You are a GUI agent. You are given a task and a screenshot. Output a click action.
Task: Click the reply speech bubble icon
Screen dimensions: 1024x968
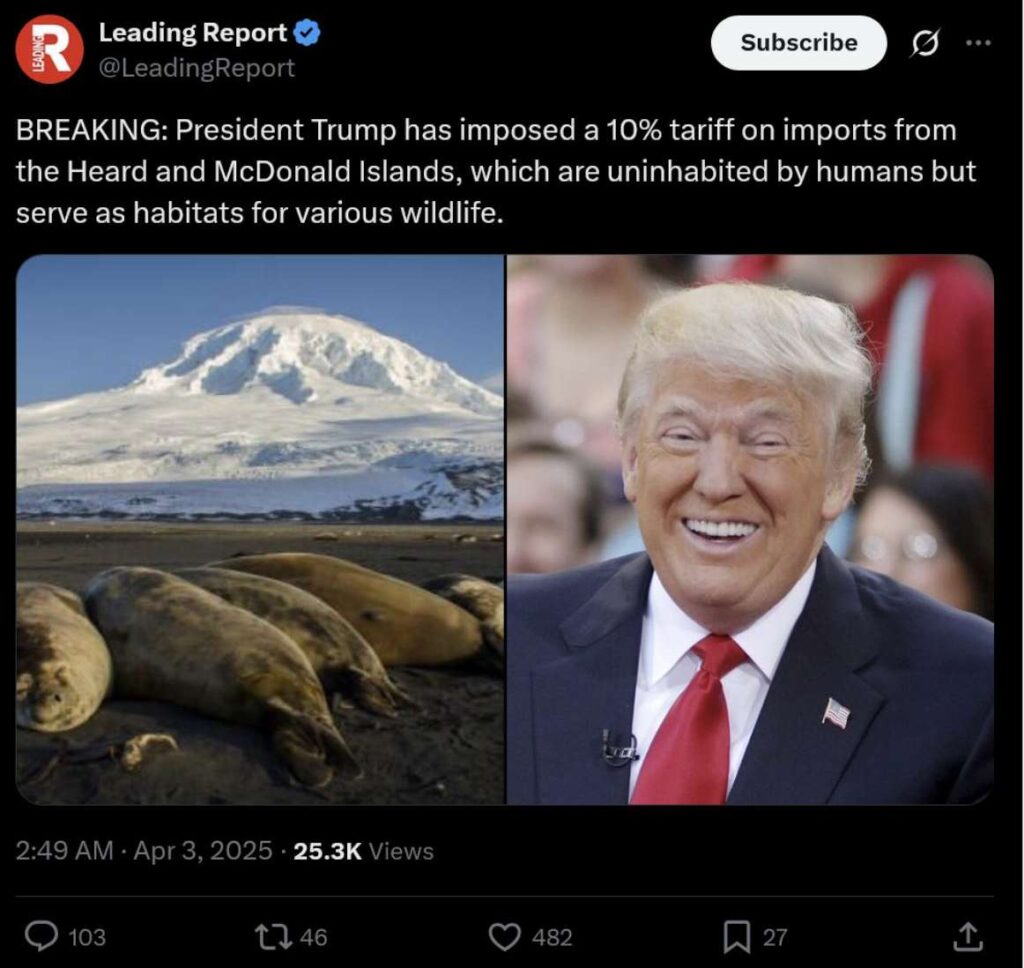pos(41,937)
